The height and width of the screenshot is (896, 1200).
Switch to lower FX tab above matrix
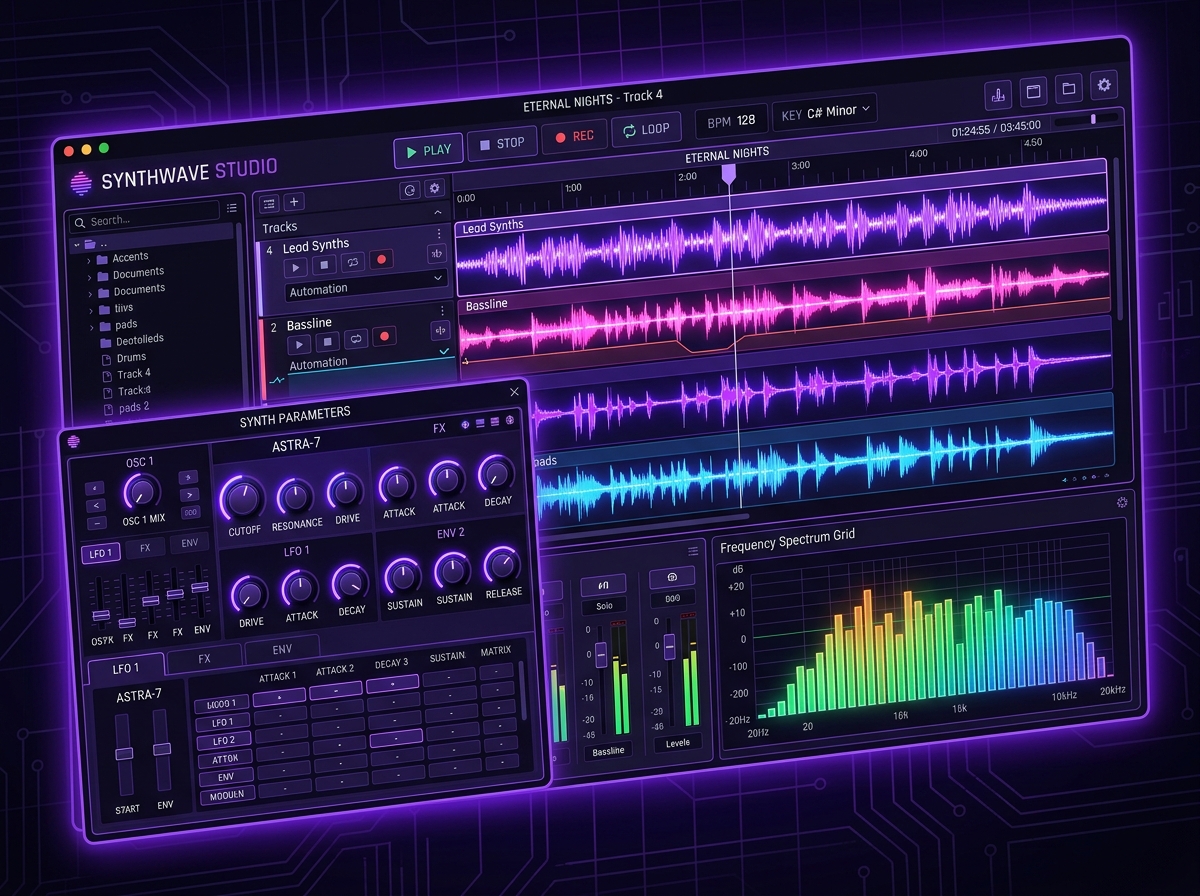pos(204,658)
